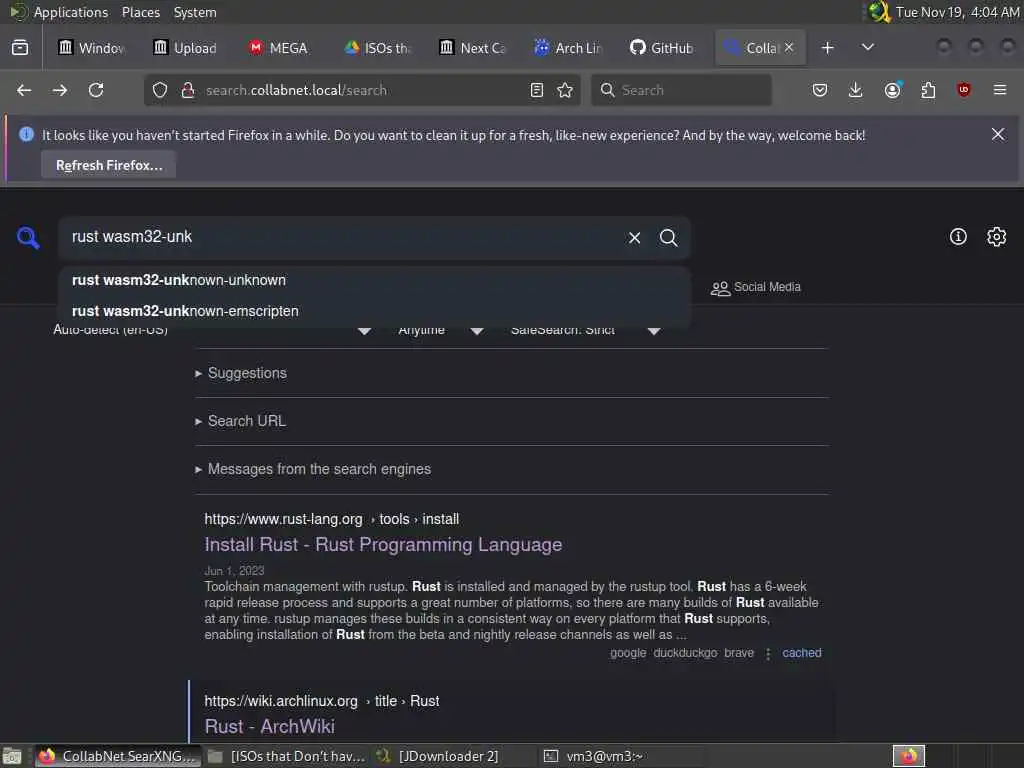Open the wiki.archlinux.org result URL

(x=322, y=701)
